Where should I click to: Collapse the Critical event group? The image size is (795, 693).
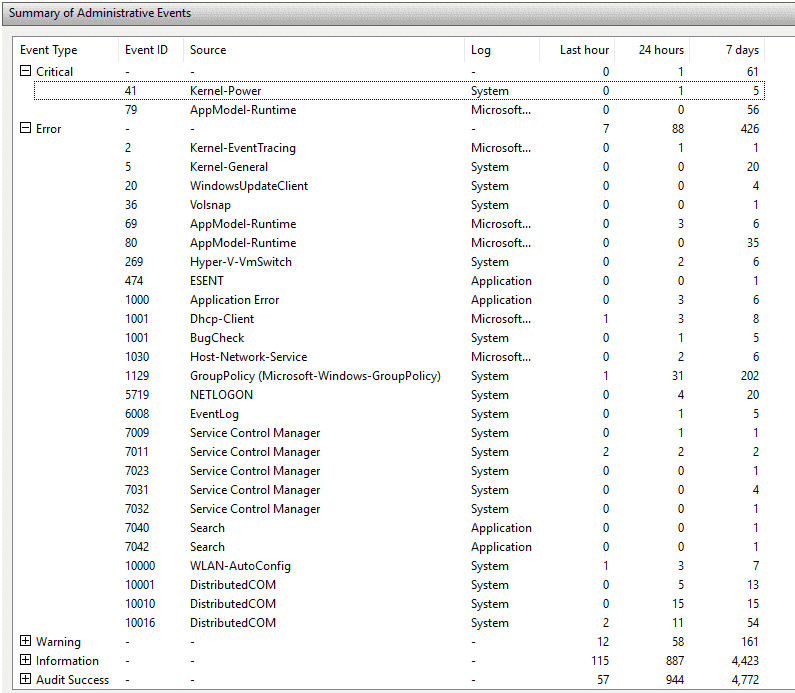coord(25,71)
